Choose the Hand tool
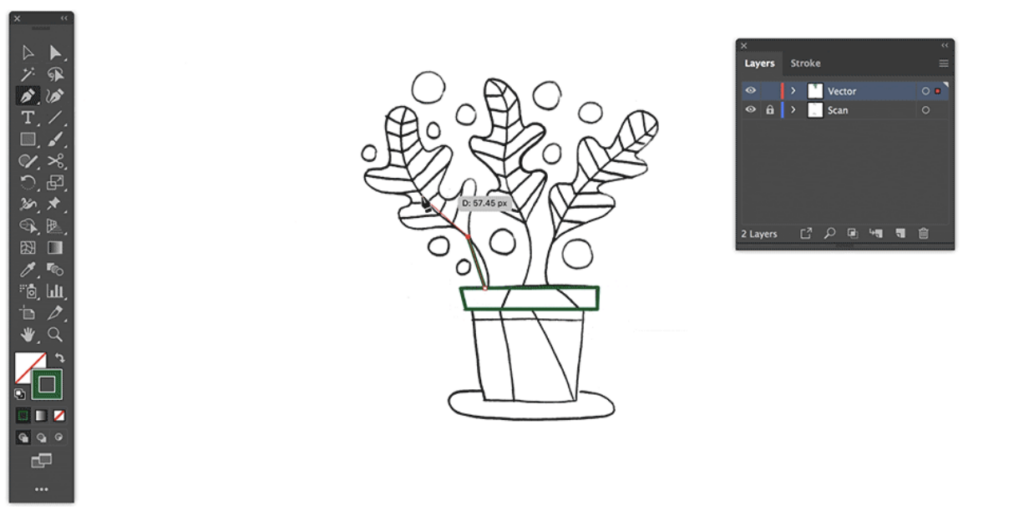This screenshot has width=1024, height=521. [x=28, y=334]
